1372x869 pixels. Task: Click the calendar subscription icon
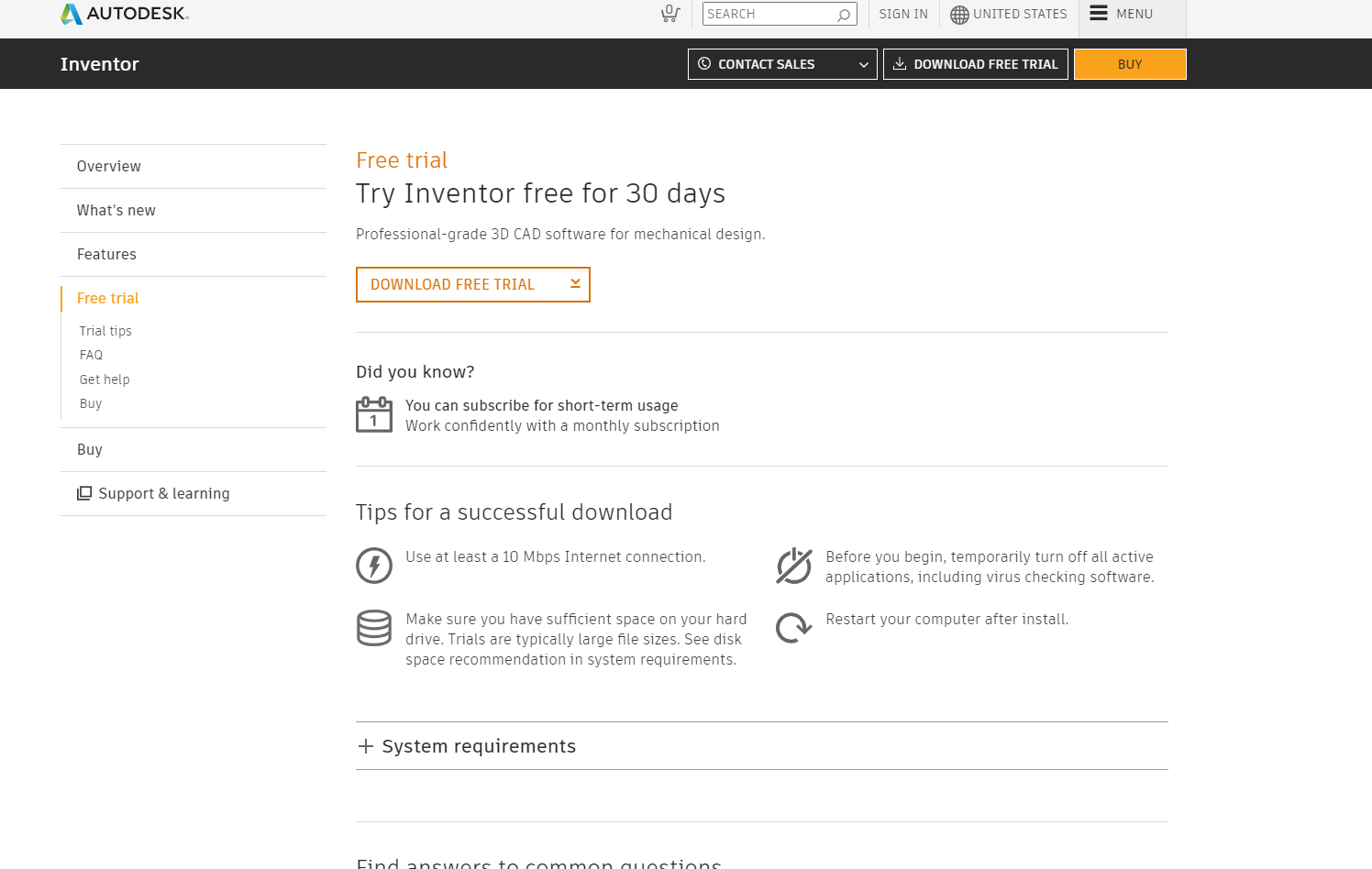pyautogui.click(x=374, y=414)
